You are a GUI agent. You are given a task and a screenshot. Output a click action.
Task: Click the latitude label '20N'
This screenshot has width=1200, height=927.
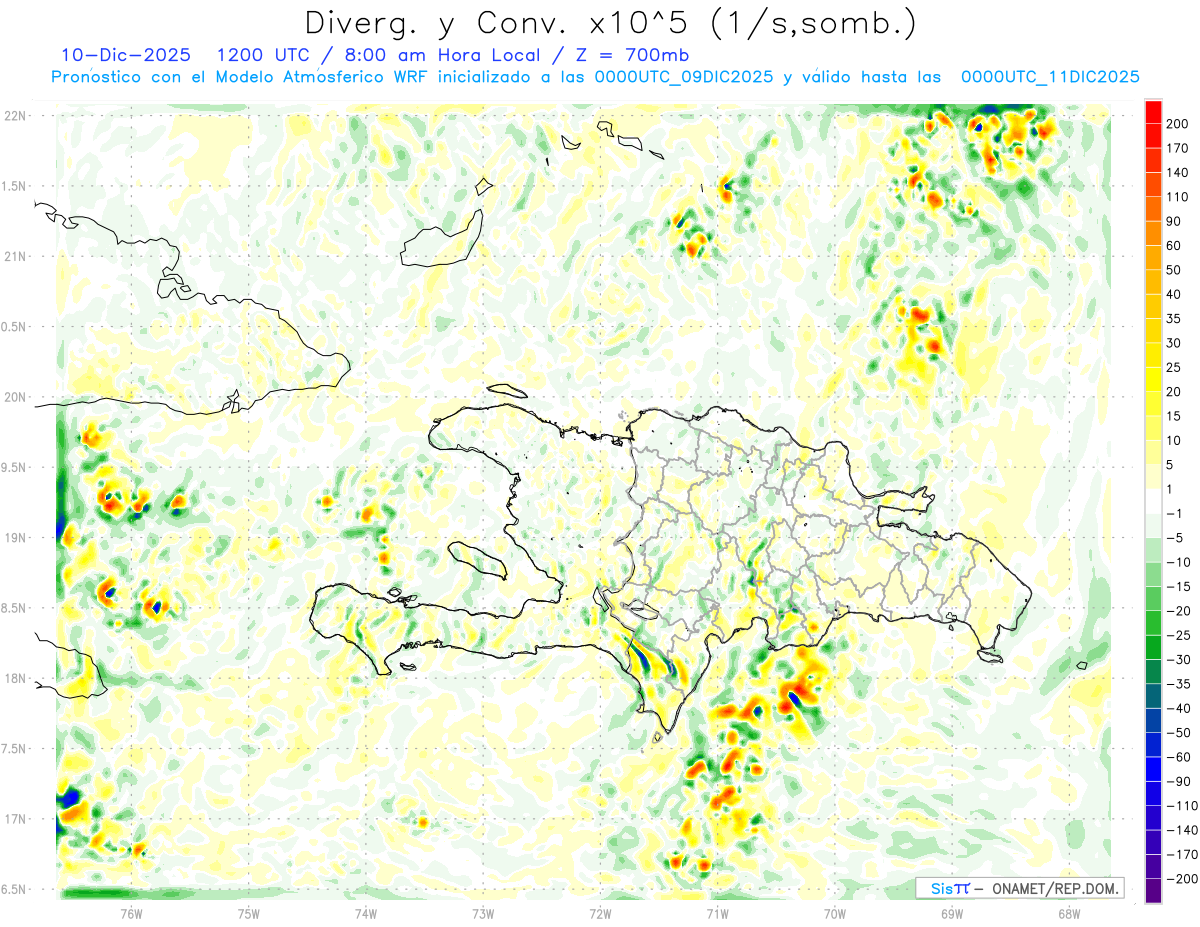coord(15,397)
